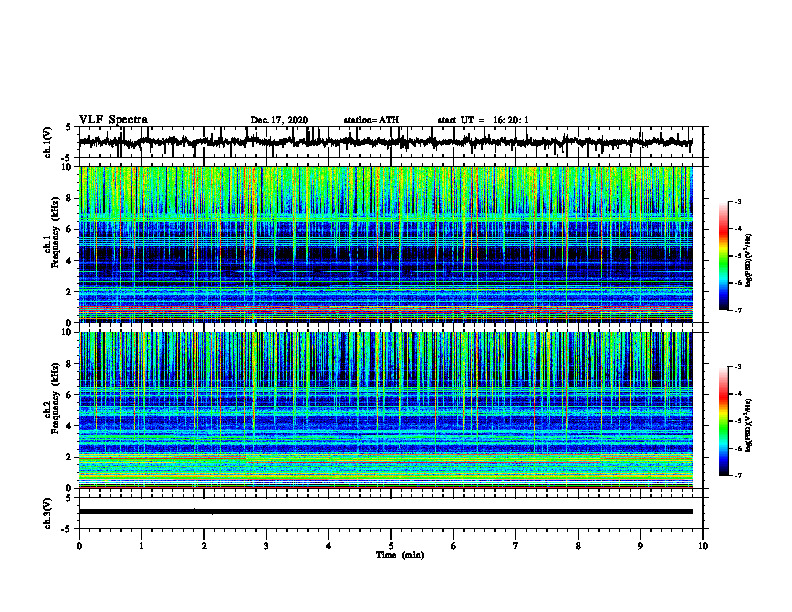Click the 'VLF Spectra' title text
Viewport: 792px width, 612px height.
pos(113,120)
